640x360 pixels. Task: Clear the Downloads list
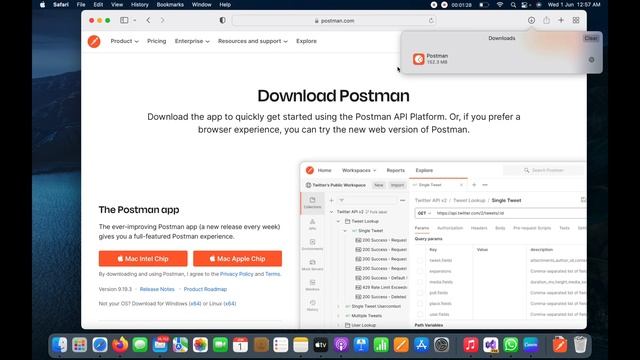591,38
